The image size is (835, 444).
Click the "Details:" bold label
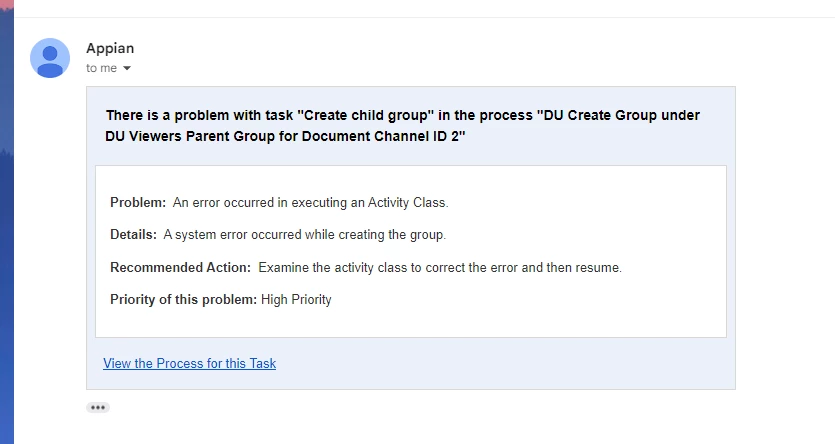coord(133,234)
